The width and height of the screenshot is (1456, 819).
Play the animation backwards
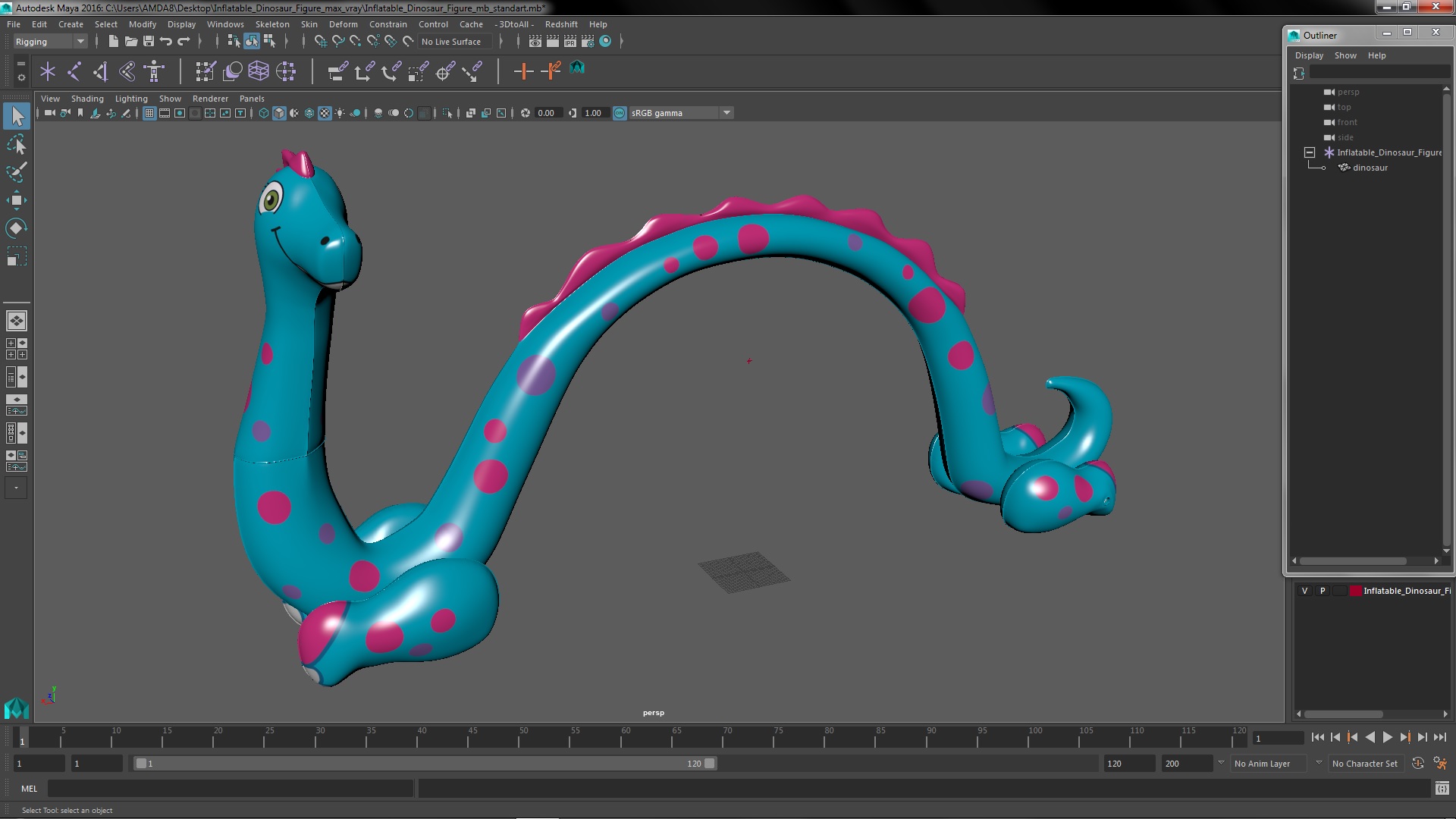(x=1370, y=737)
